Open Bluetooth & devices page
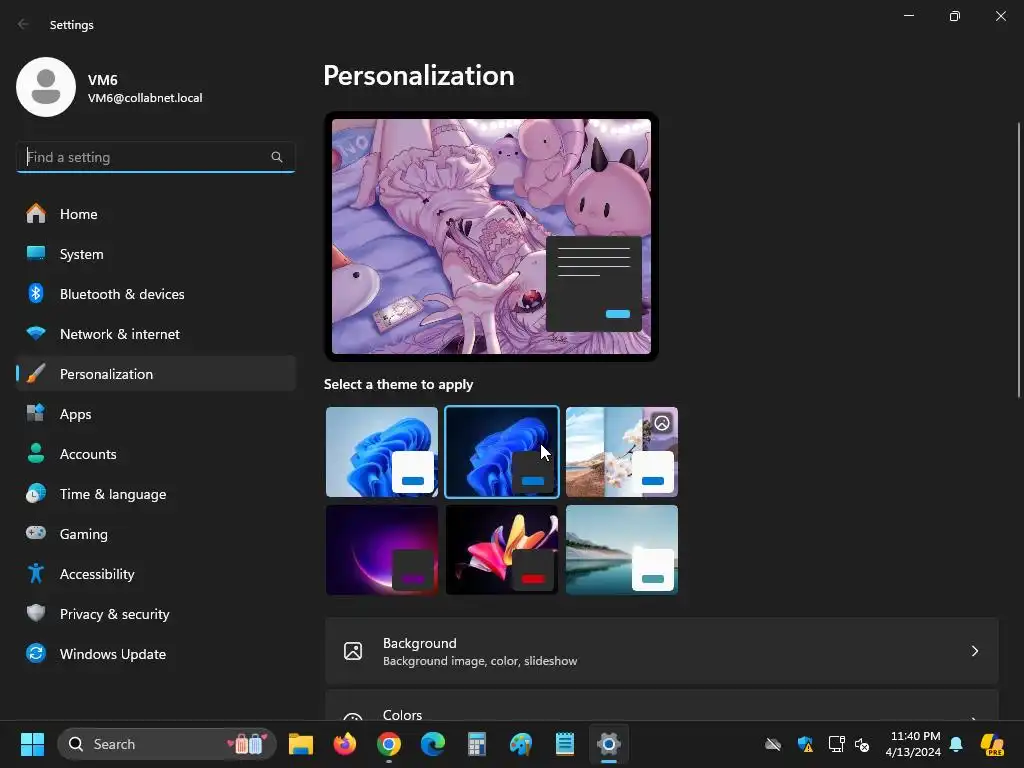 point(155,293)
